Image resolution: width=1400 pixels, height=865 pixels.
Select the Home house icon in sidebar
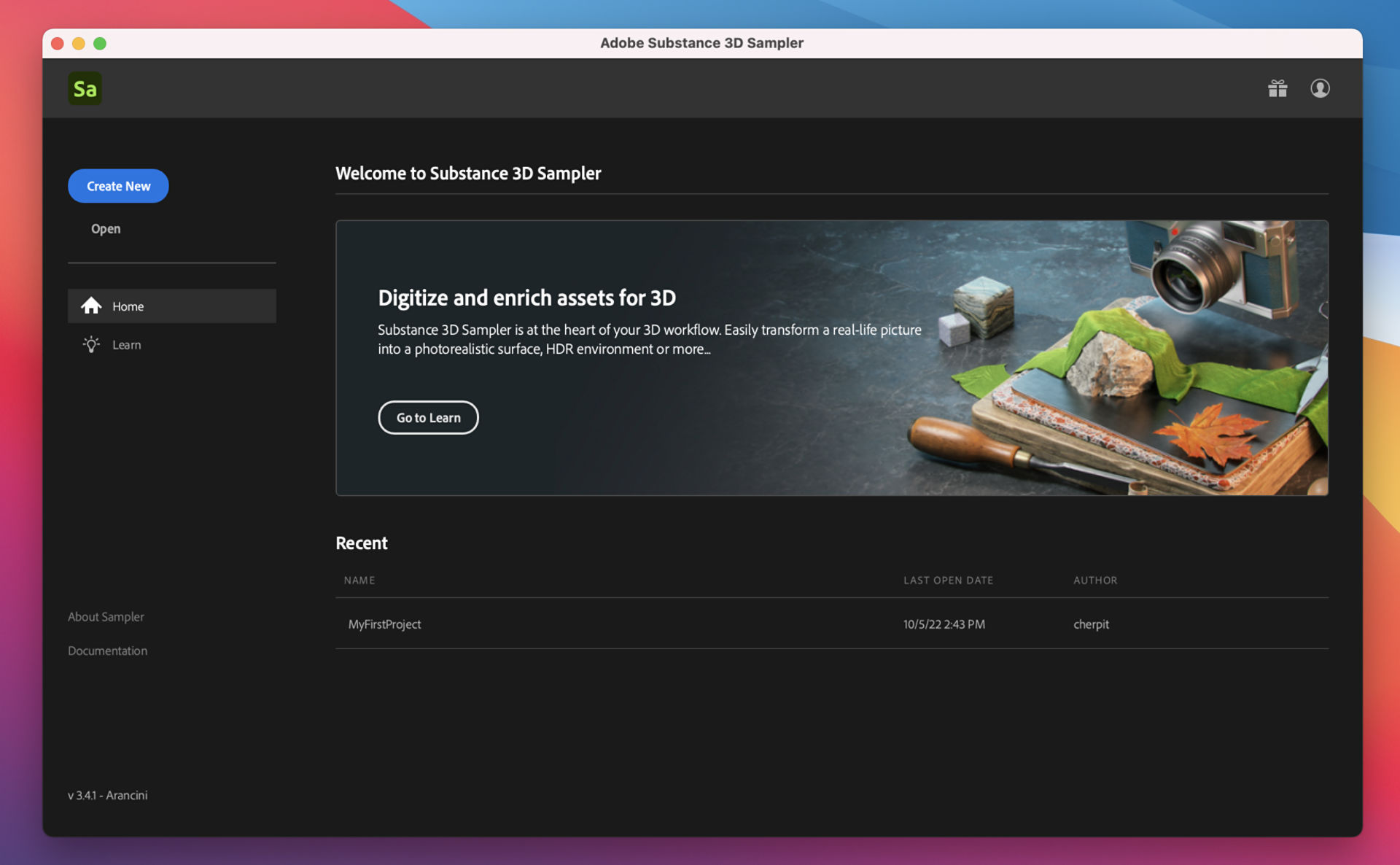(92, 306)
